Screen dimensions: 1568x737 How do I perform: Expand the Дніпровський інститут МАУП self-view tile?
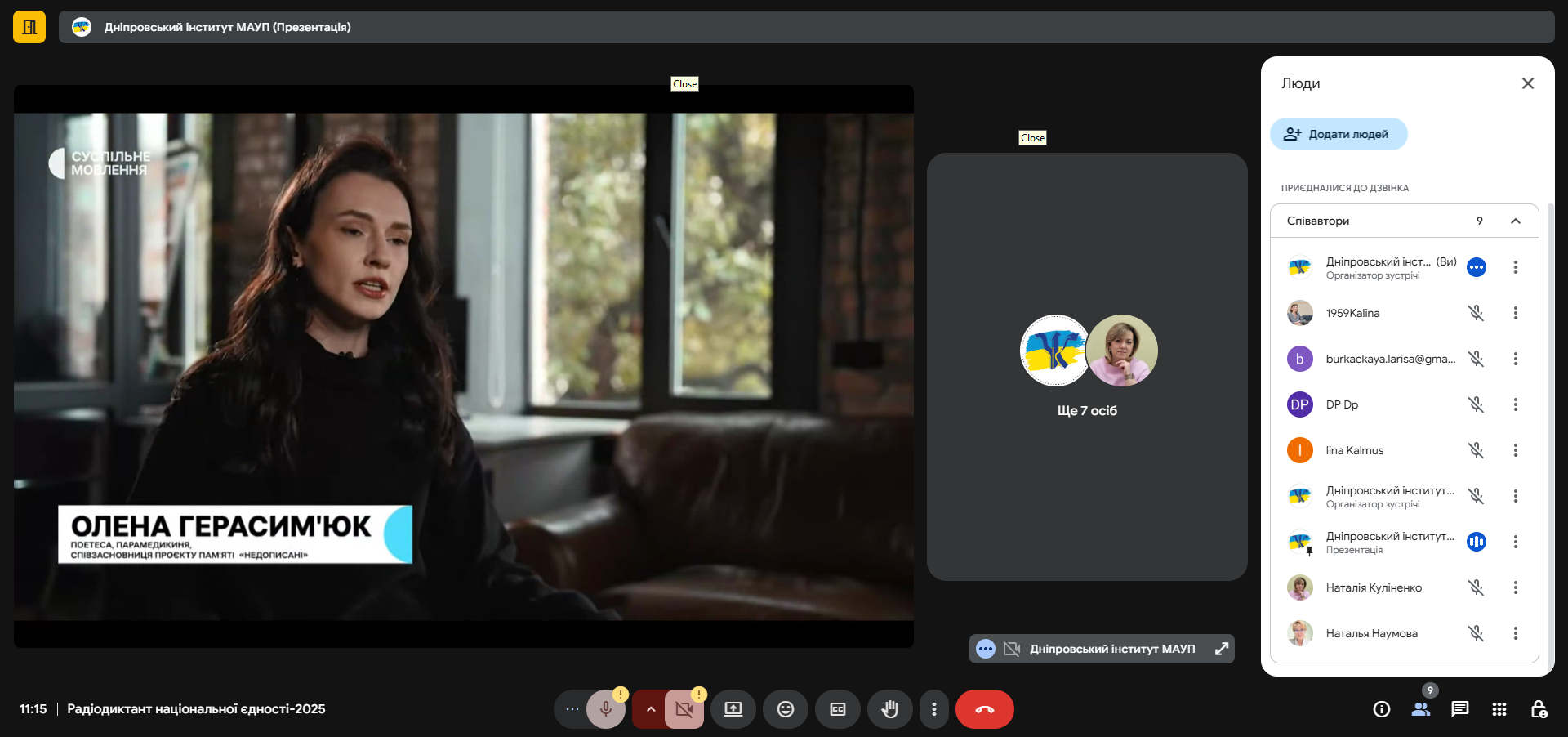tap(1221, 649)
